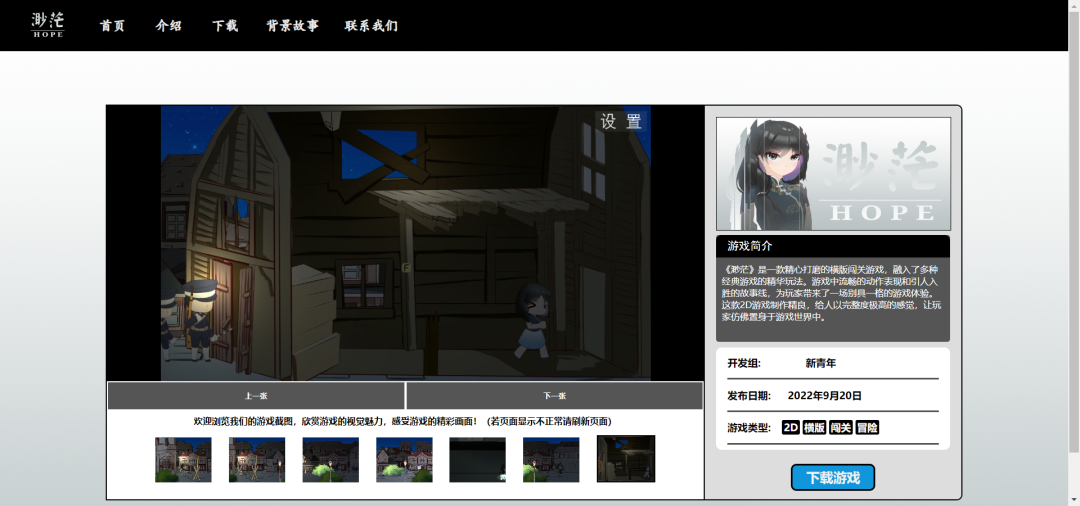Show previous screenshot with 上一张 button
Viewport: 1080px width, 506px height.
(256, 395)
